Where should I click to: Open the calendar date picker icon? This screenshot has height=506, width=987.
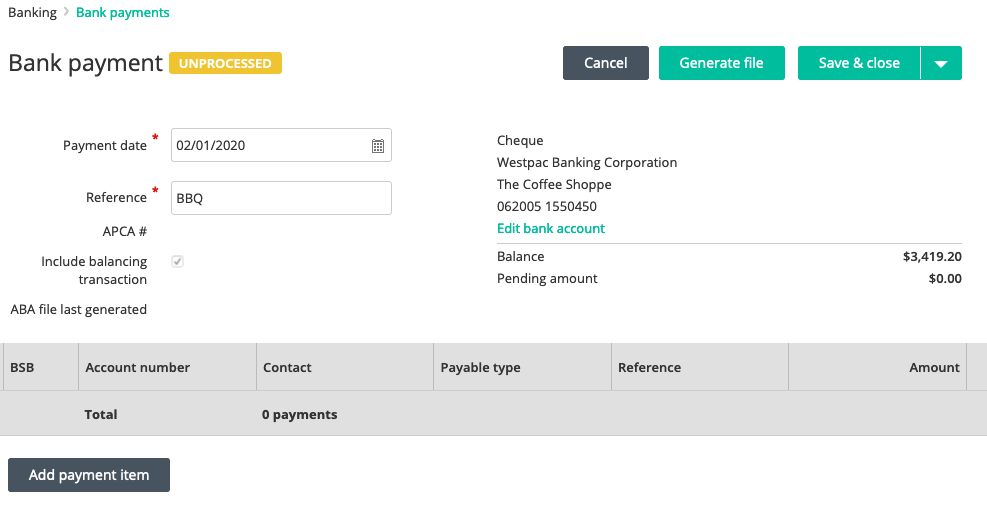point(378,146)
